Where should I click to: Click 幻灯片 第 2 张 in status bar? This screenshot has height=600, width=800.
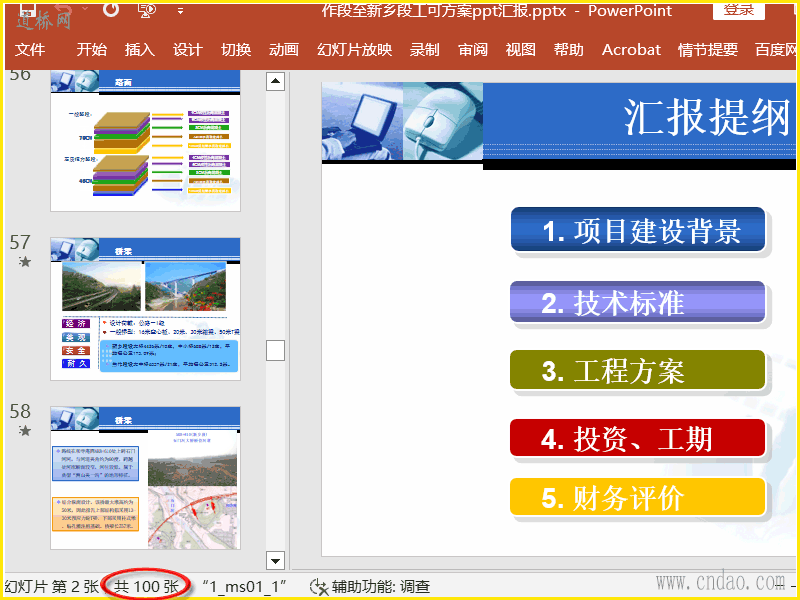tap(52, 587)
